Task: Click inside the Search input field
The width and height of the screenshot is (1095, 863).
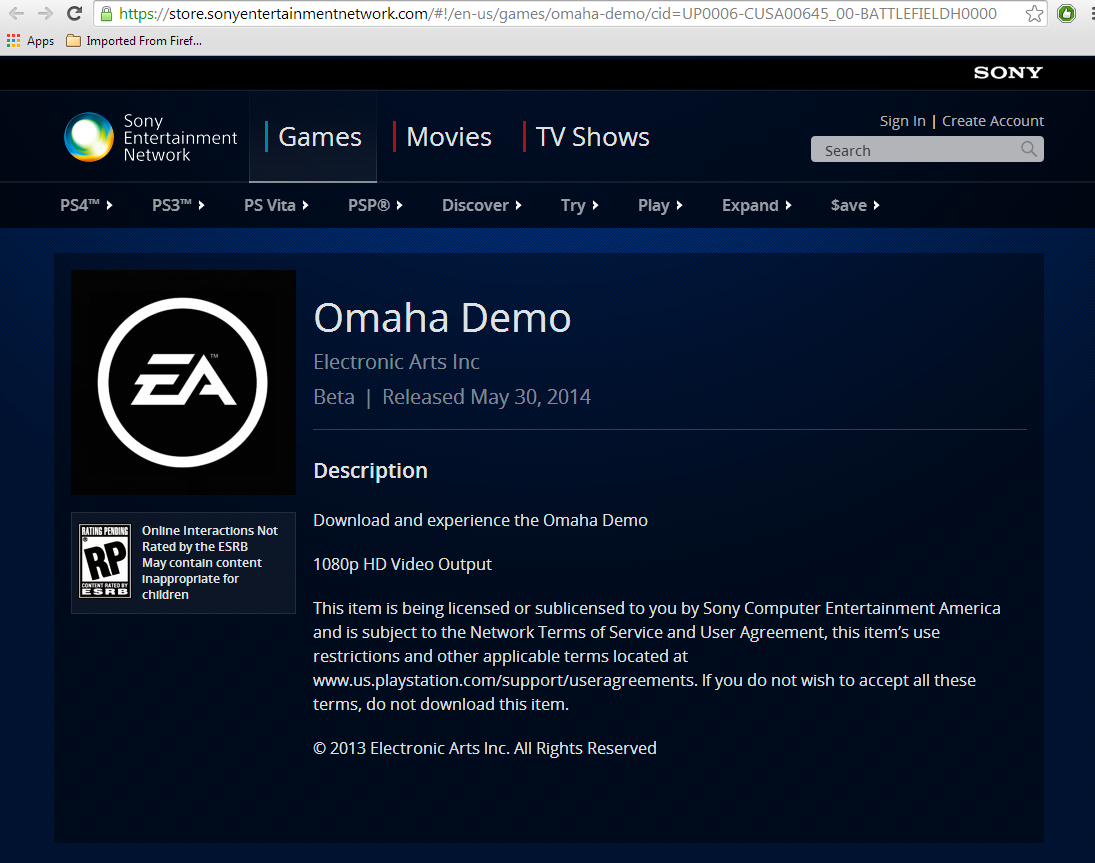Action: pyautogui.click(x=915, y=150)
